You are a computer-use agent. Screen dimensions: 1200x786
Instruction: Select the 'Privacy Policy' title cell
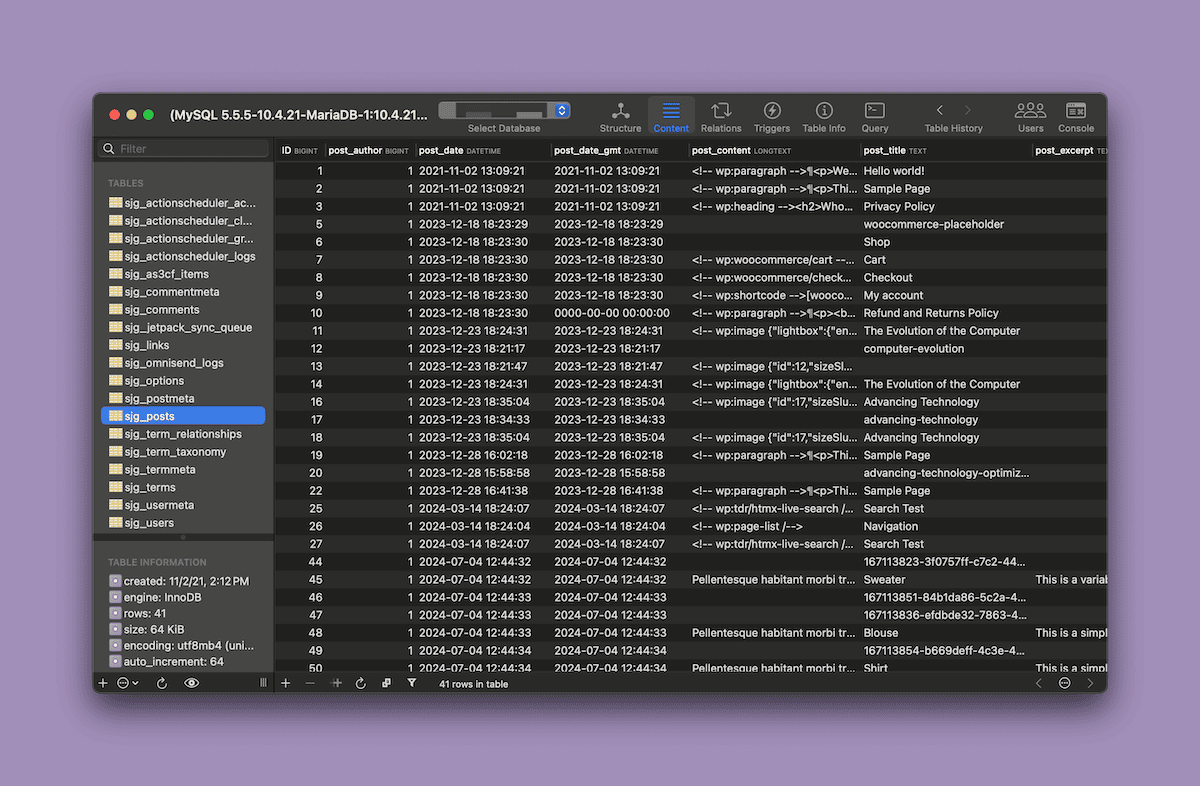coord(946,207)
